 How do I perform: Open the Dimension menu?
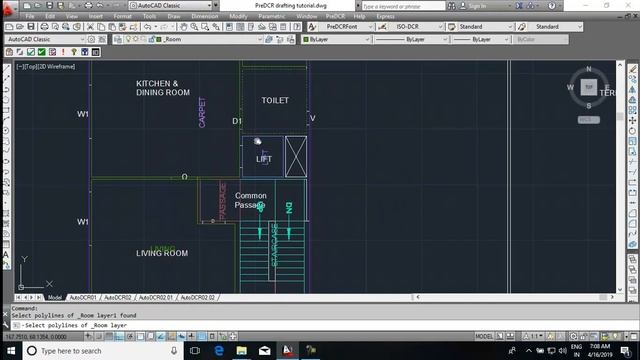click(x=204, y=16)
